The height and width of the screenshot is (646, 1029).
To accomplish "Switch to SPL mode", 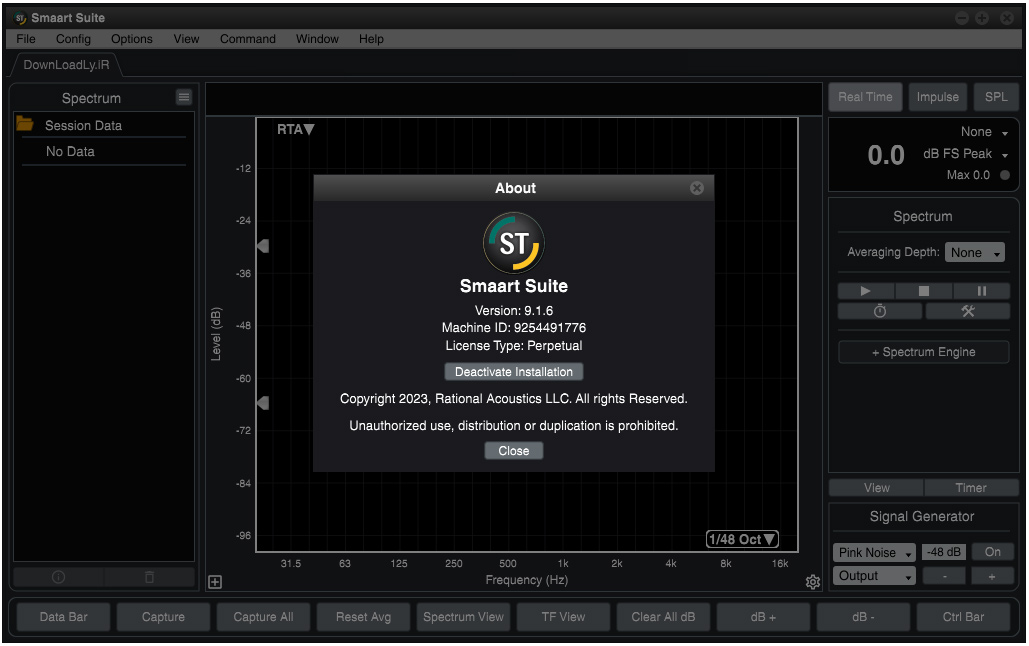I will click(996, 97).
